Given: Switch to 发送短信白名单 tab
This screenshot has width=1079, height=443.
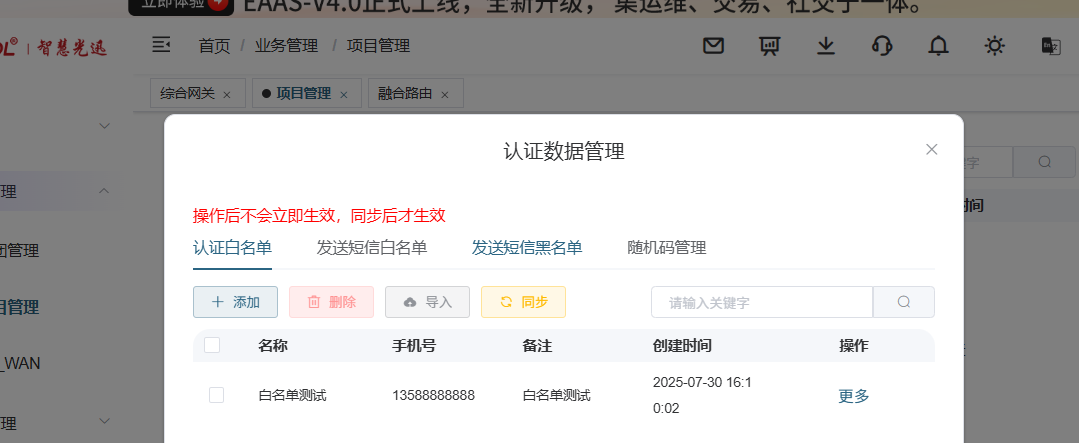Looking at the screenshot, I should (x=372, y=248).
